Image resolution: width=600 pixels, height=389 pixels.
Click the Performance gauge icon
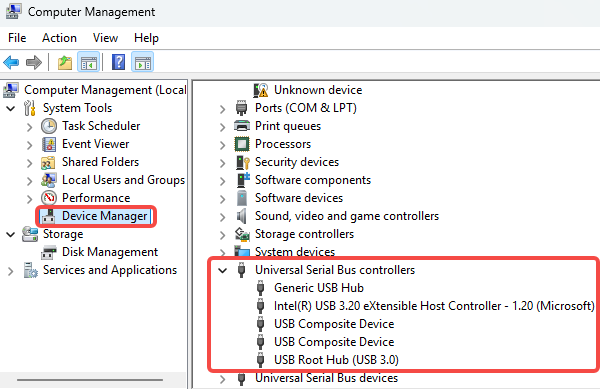[x=49, y=198]
